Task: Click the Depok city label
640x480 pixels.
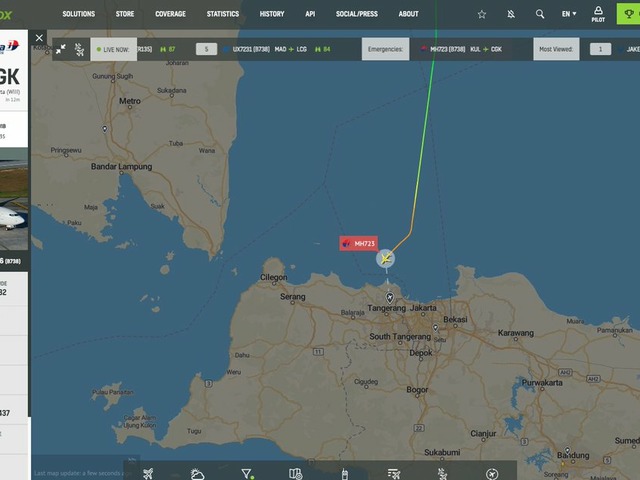Action: click(421, 353)
